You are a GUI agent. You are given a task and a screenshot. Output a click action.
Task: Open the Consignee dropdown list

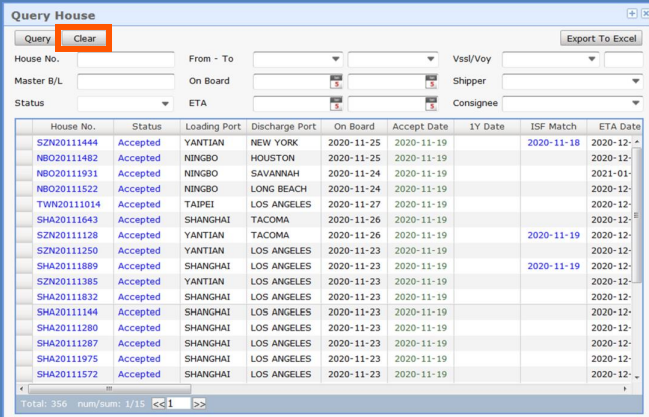(x=635, y=103)
